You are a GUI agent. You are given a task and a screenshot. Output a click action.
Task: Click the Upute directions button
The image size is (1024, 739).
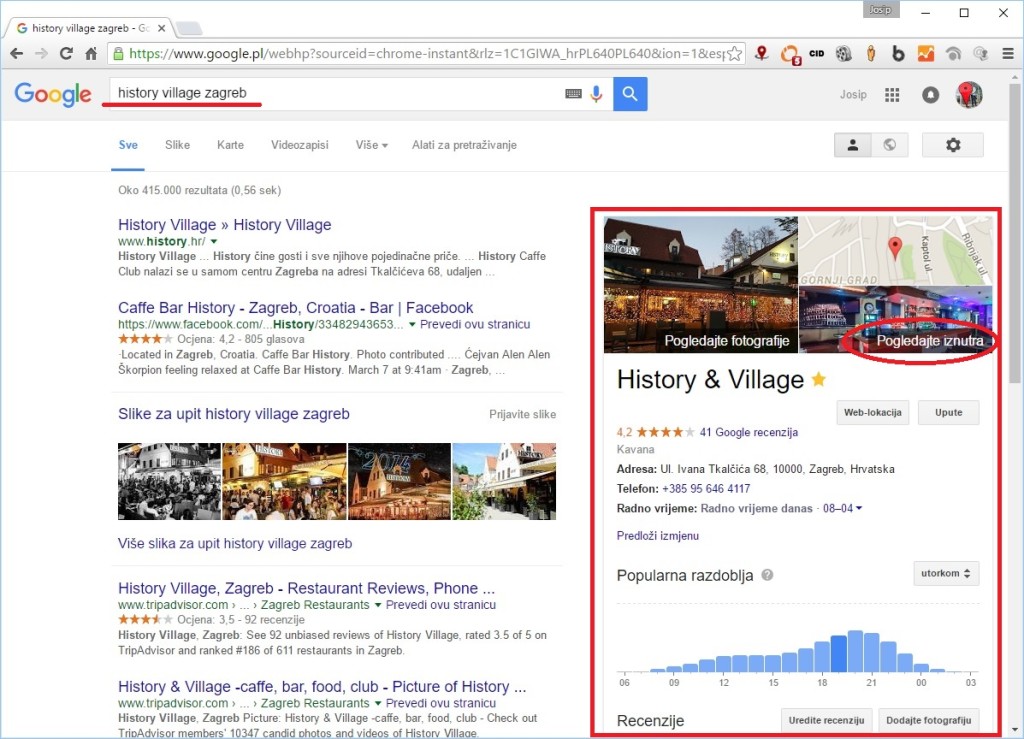[948, 413]
